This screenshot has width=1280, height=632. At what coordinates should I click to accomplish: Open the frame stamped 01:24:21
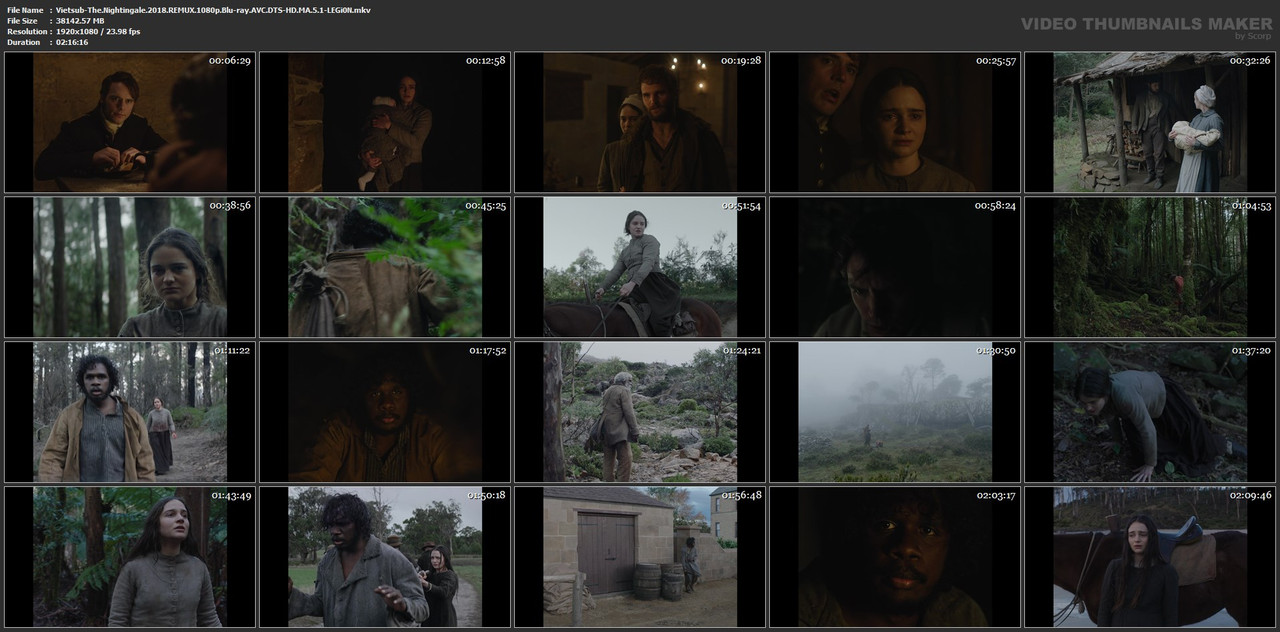640,412
